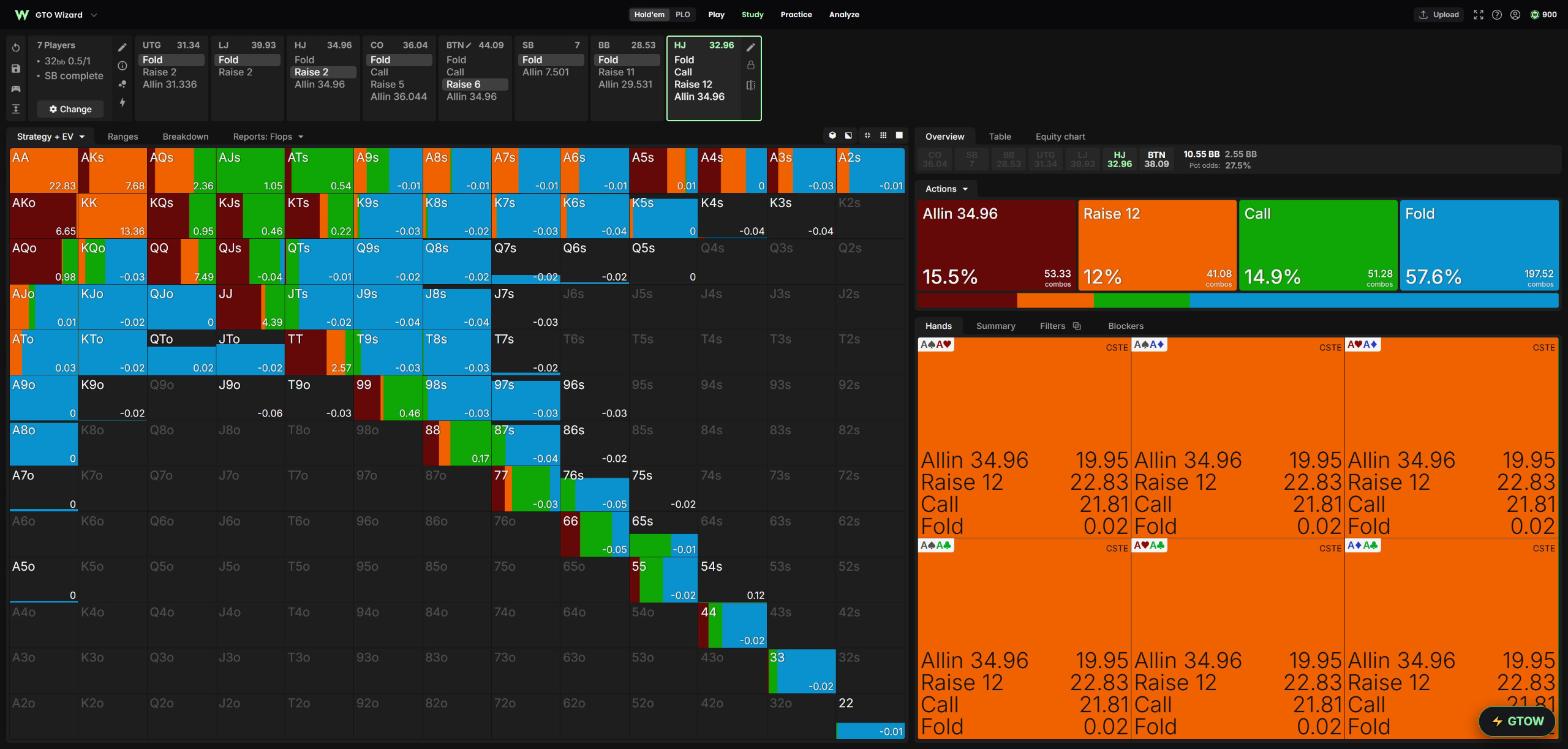Enter fullscreen mode via top-right icon
This screenshot has width=1568, height=749.
point(1478,15)
